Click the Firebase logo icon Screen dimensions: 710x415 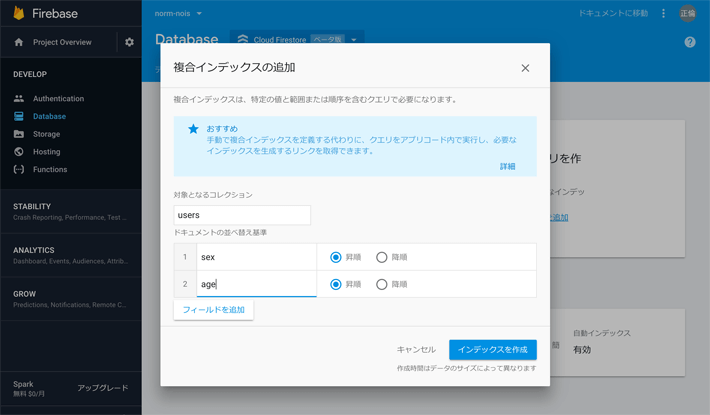[x=18, y=14]
